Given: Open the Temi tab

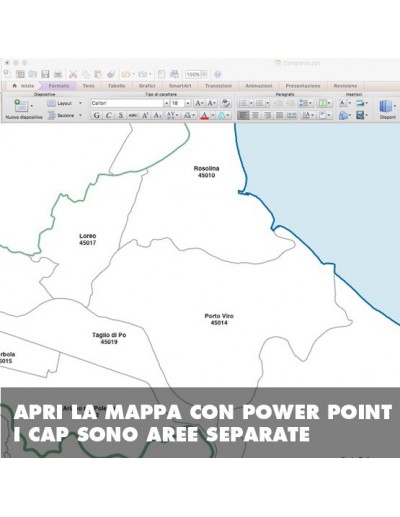Looking at the screenshot, I should 88,86.
